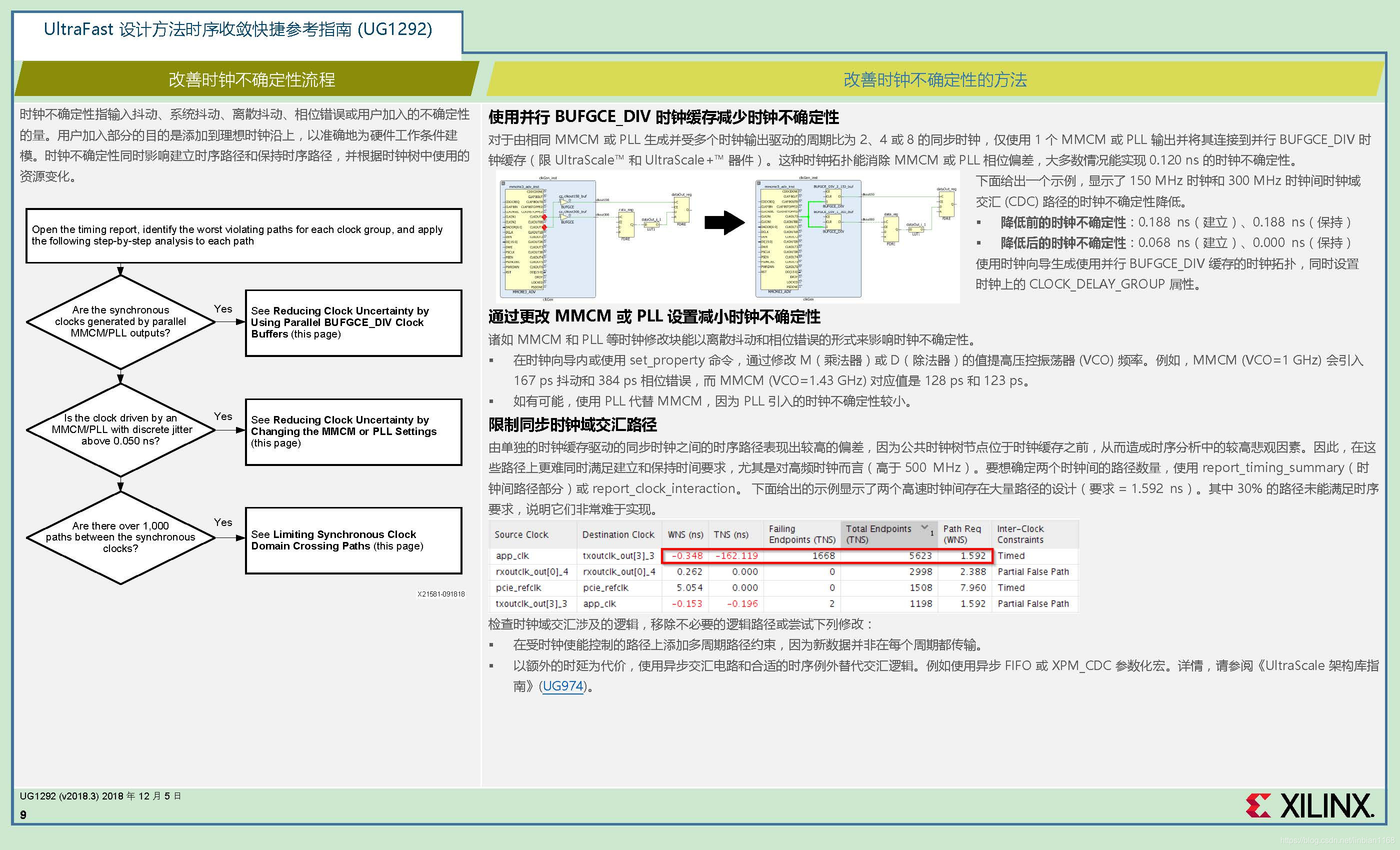Click the sort arrow in Total Endpoints header
The width and height of the screenshot is (1400, 850).
[x=924, y=528]
